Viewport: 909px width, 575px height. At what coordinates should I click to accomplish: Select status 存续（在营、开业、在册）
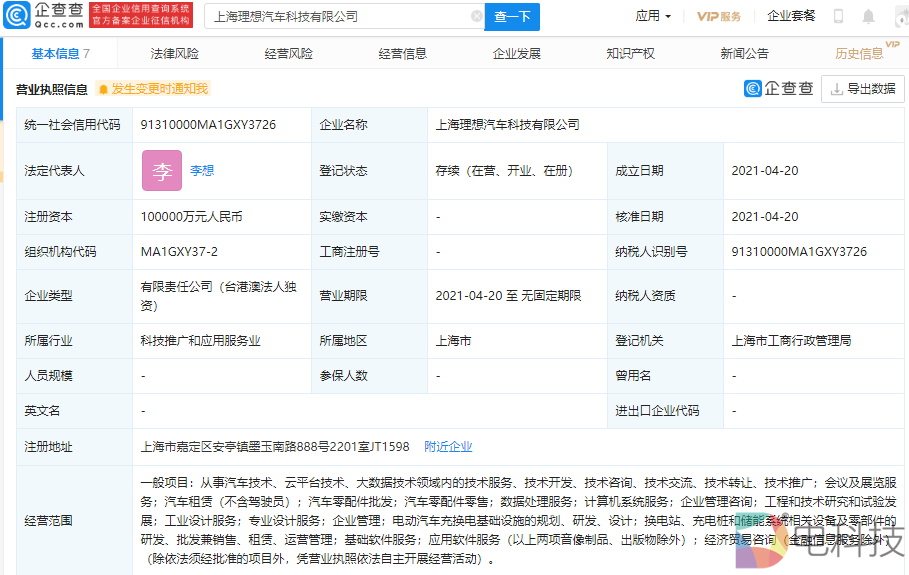pos(504,170)
